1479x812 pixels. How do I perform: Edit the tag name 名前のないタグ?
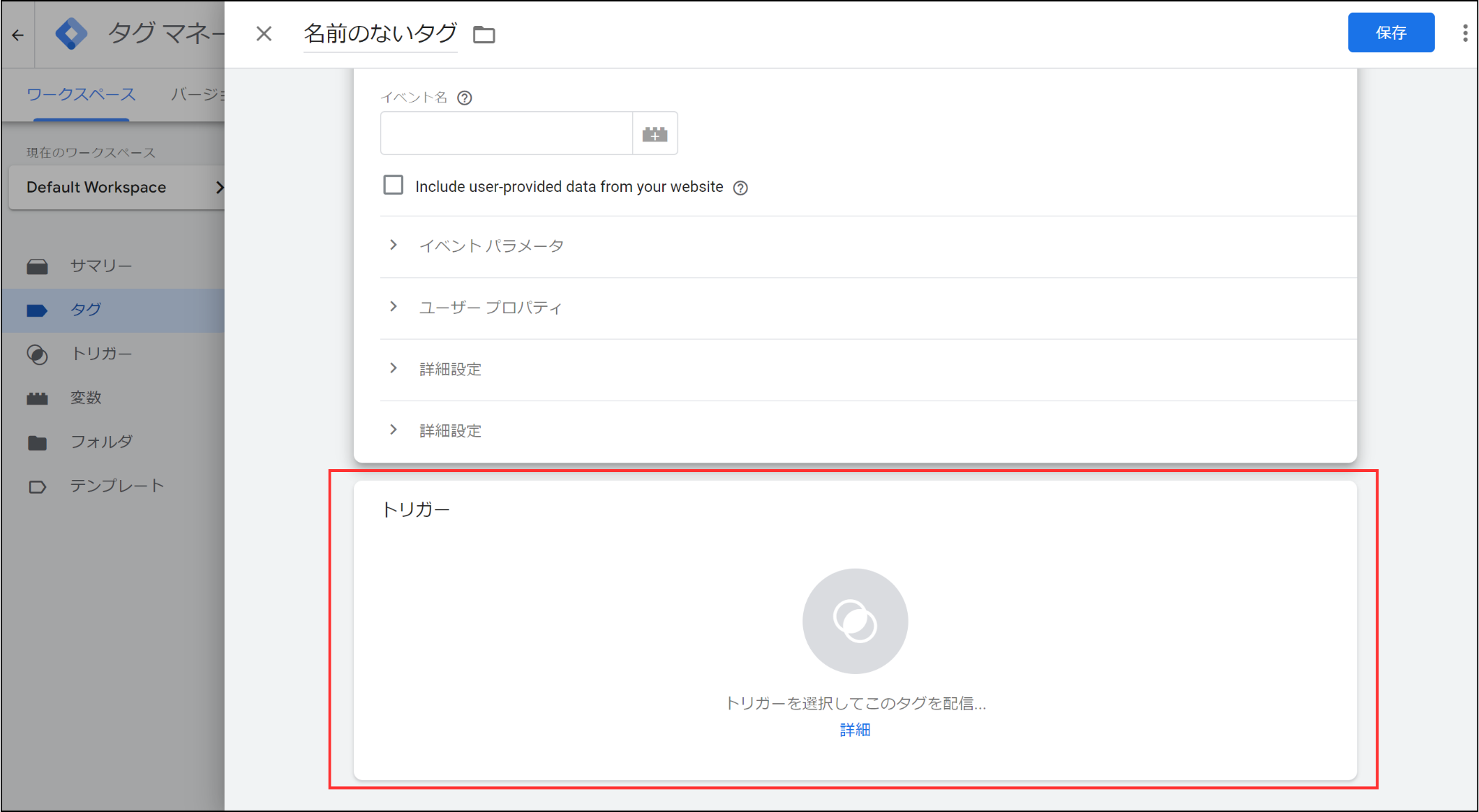point(380,33)
